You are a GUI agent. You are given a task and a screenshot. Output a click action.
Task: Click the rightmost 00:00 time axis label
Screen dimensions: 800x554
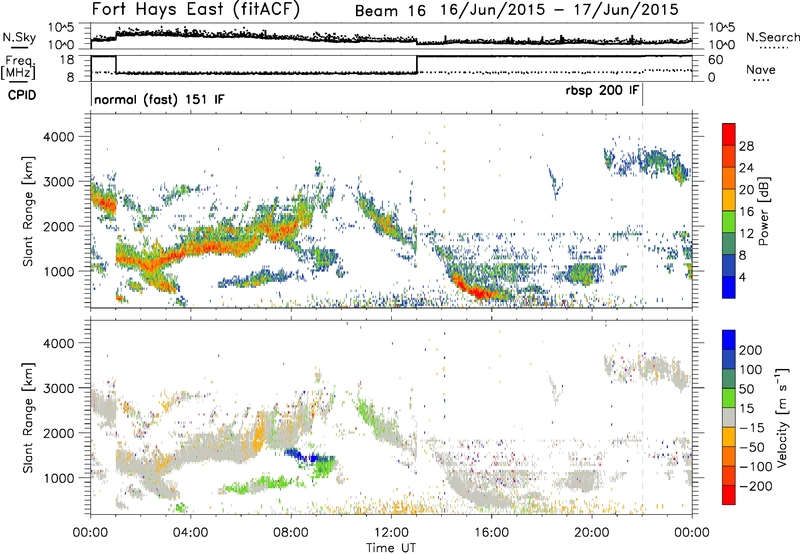[x=692, y=533]
